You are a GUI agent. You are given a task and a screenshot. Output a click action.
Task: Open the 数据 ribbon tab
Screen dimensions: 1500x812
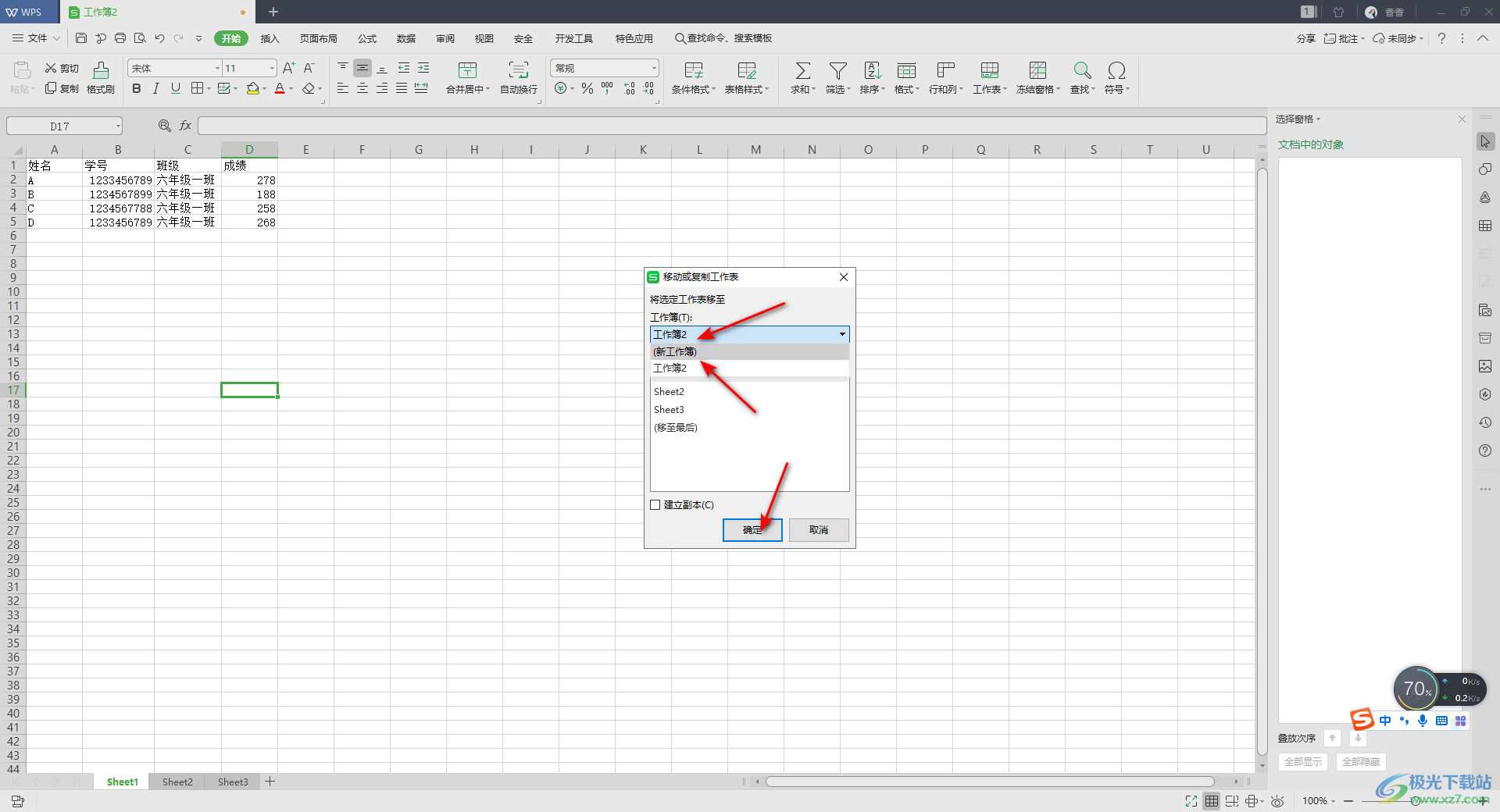(x=406, y=38)
